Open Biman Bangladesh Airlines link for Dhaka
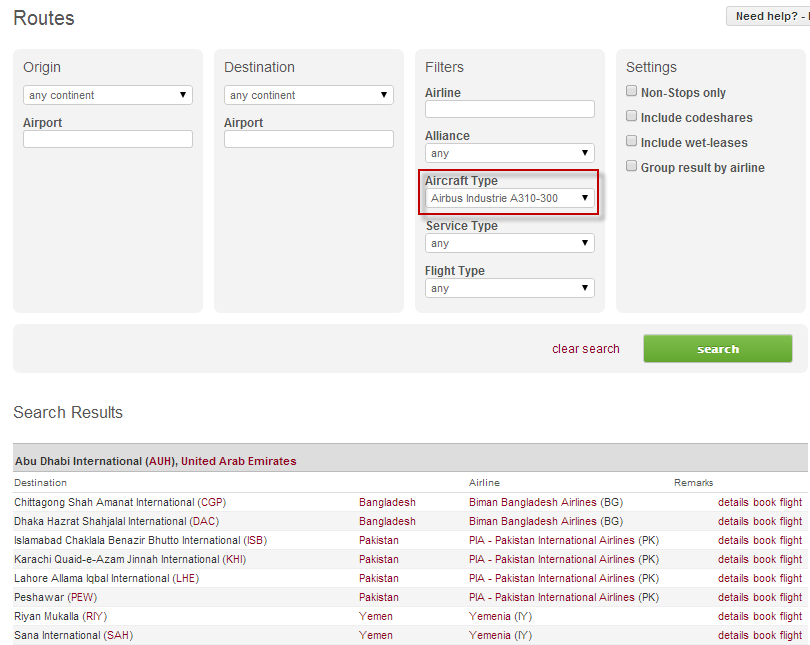Screen dimensions: 810x645 [x=532, y=521]
